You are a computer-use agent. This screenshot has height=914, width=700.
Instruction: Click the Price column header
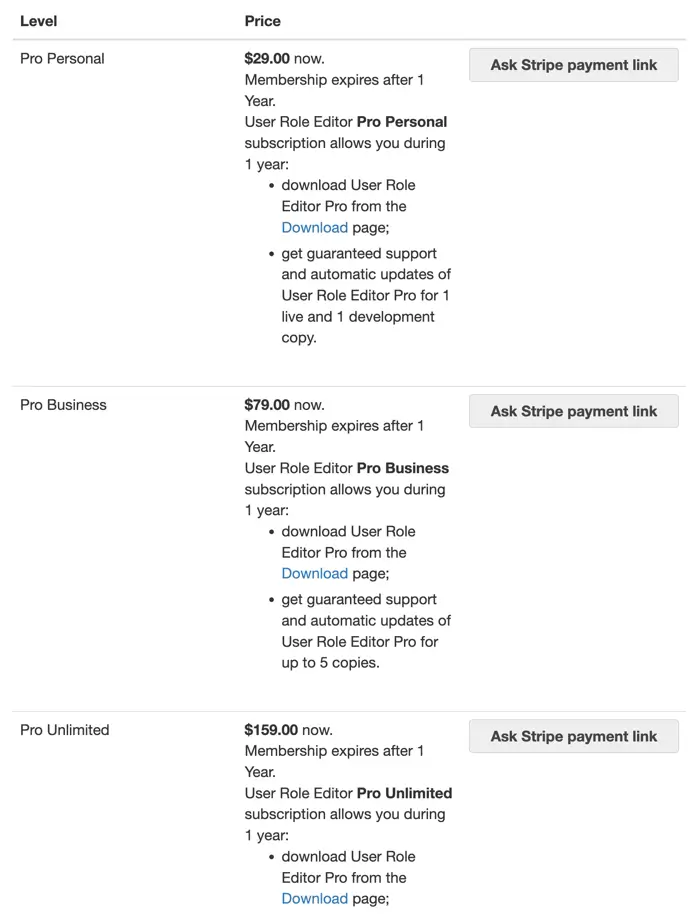click(262, 20)
